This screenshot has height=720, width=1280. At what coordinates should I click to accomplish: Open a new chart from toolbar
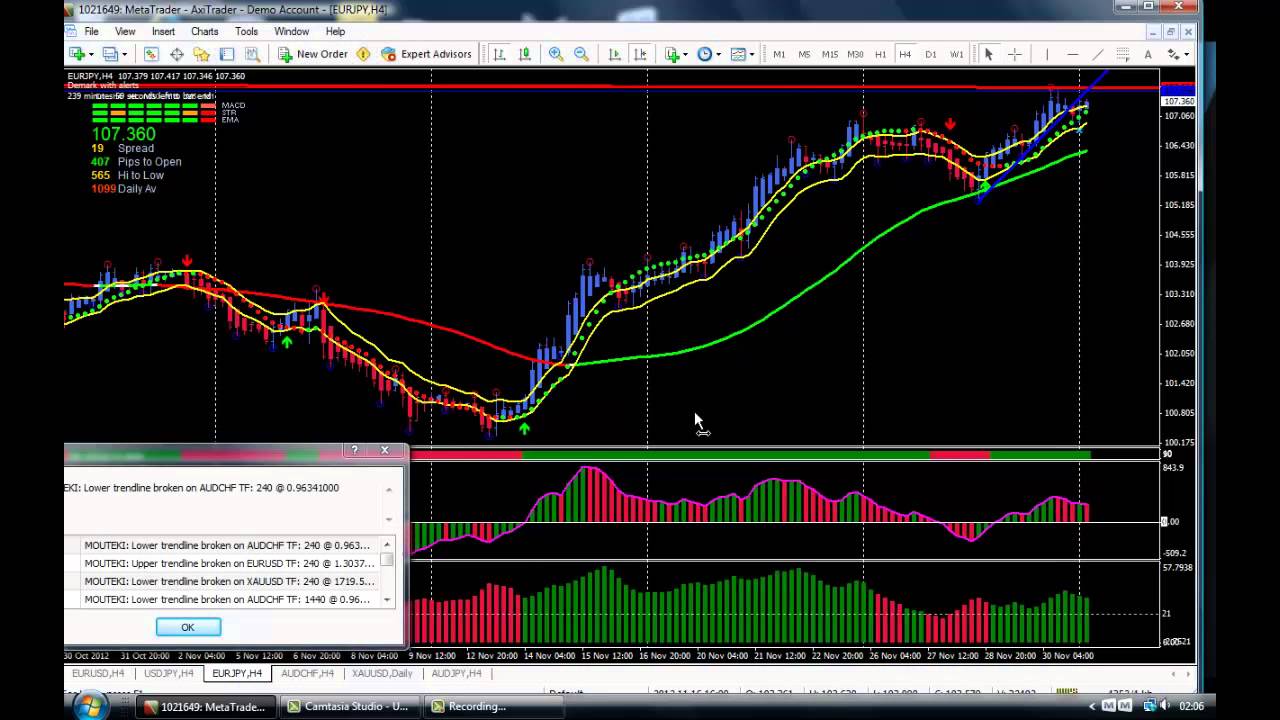tap(76, 54)
